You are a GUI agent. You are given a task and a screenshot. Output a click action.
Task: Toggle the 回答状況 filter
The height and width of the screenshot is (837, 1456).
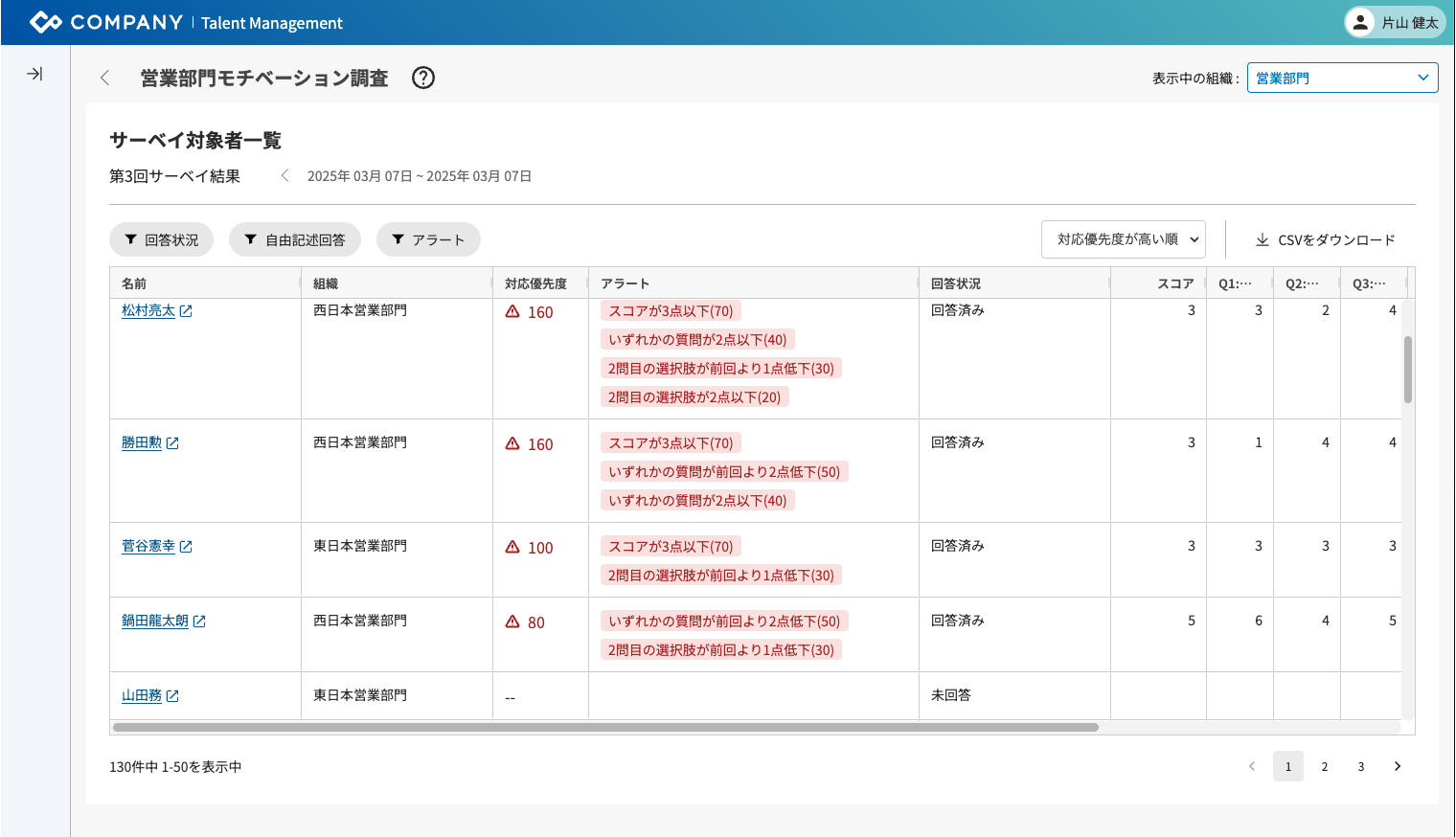(x=161, y=239)
